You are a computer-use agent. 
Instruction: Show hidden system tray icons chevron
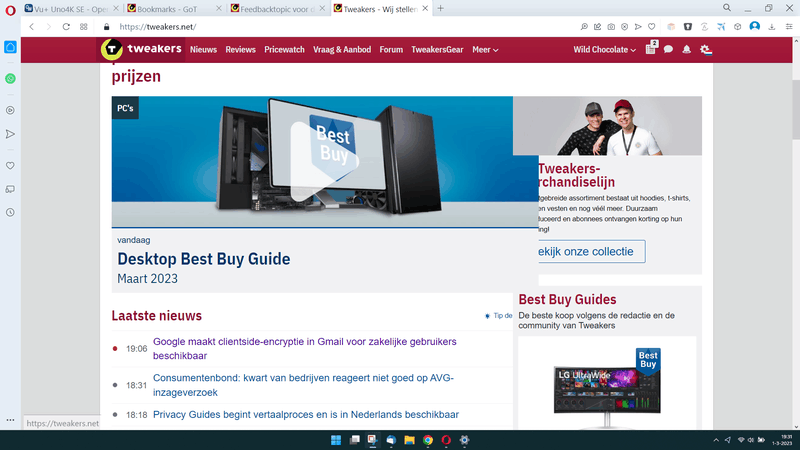(x=716, y=440)
